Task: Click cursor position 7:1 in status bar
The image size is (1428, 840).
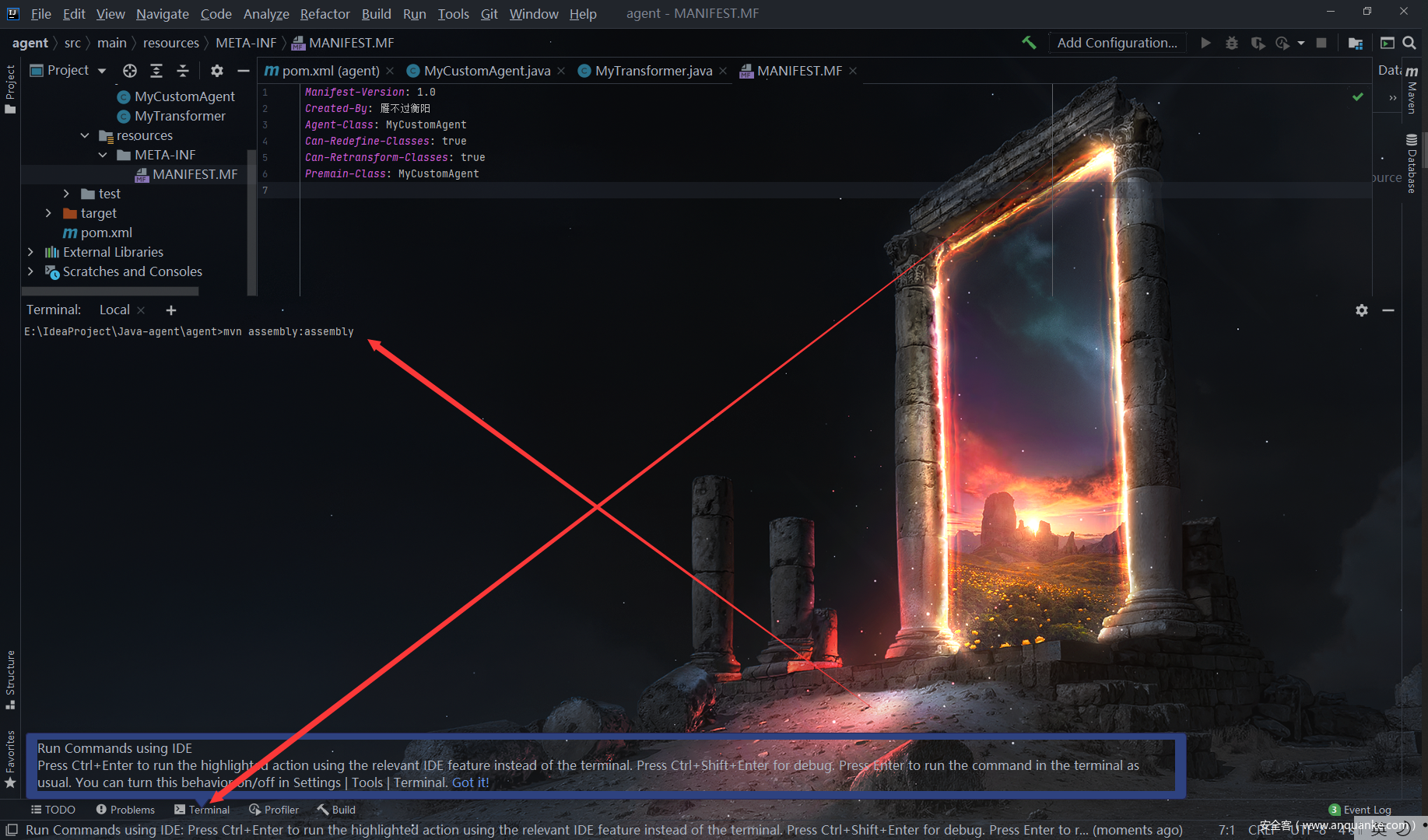Action: tap(1226, 830)
